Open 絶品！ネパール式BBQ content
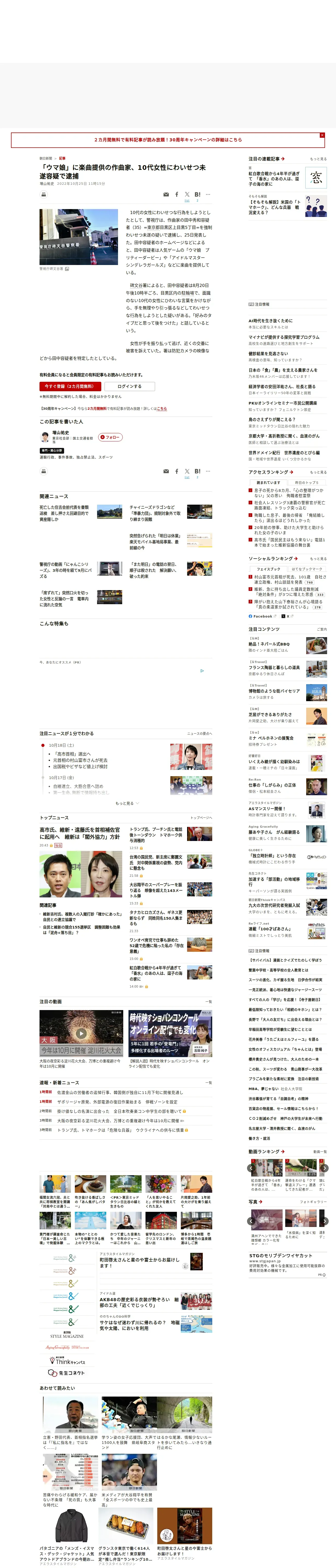This screenshot has width=336, height=1568. (x=269, y=644)
